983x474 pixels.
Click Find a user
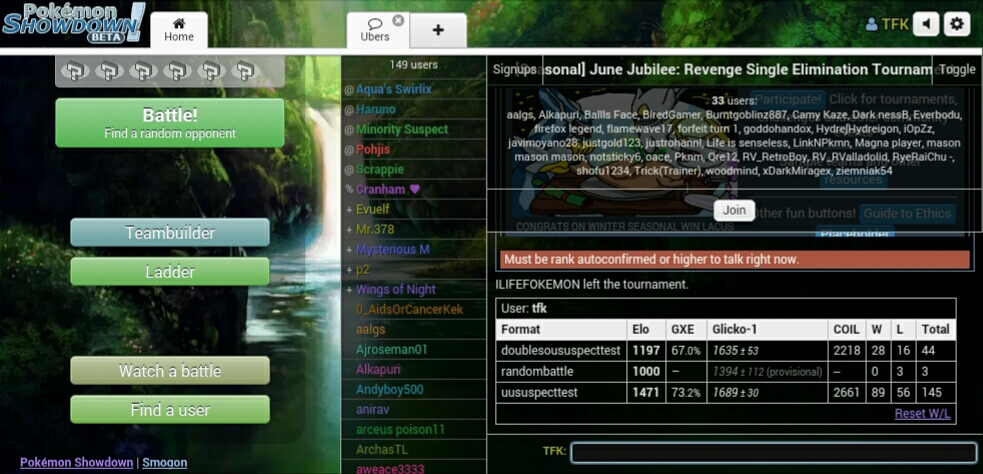click(x=170, y=409)
